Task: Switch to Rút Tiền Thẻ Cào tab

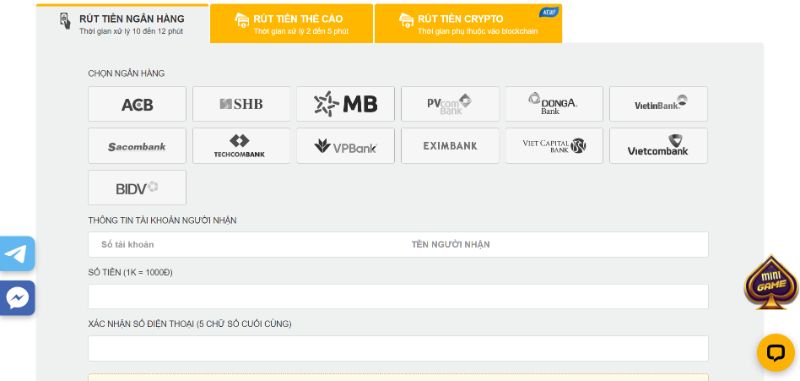Action: click(x=291, y=24)
